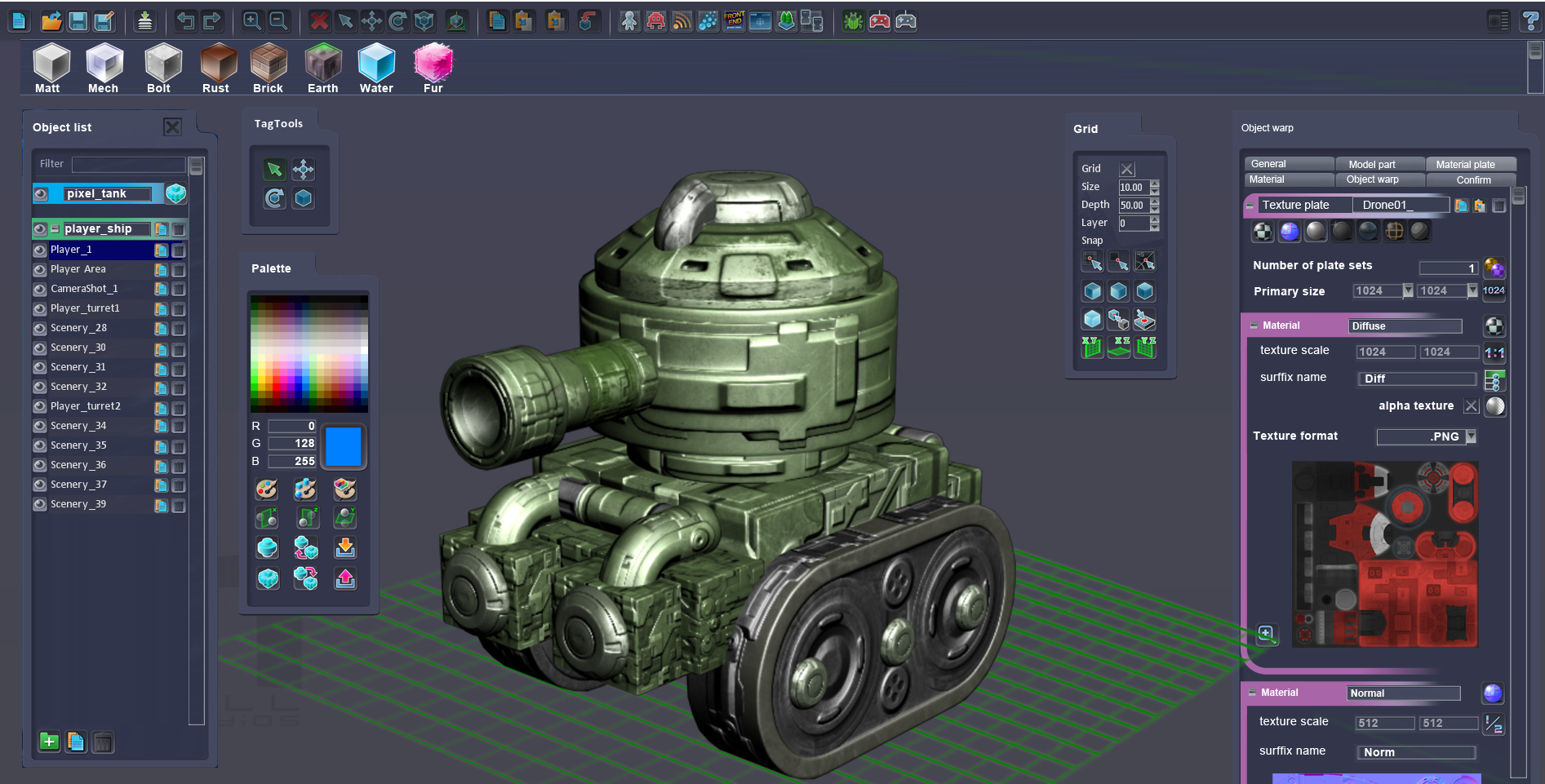
Task: Toggle visibility of Player Area
Action: 40,269
